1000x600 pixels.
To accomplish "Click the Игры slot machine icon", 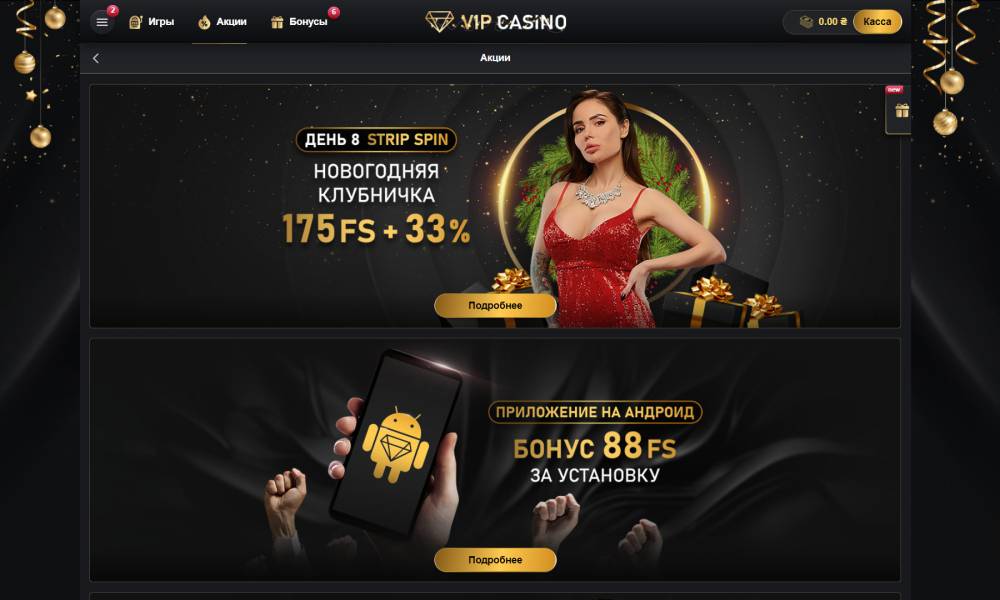I will [135, 22].
